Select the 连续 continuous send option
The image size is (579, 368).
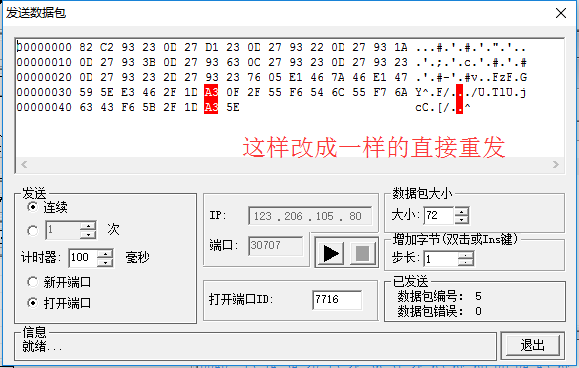click(x=33, y=207)
